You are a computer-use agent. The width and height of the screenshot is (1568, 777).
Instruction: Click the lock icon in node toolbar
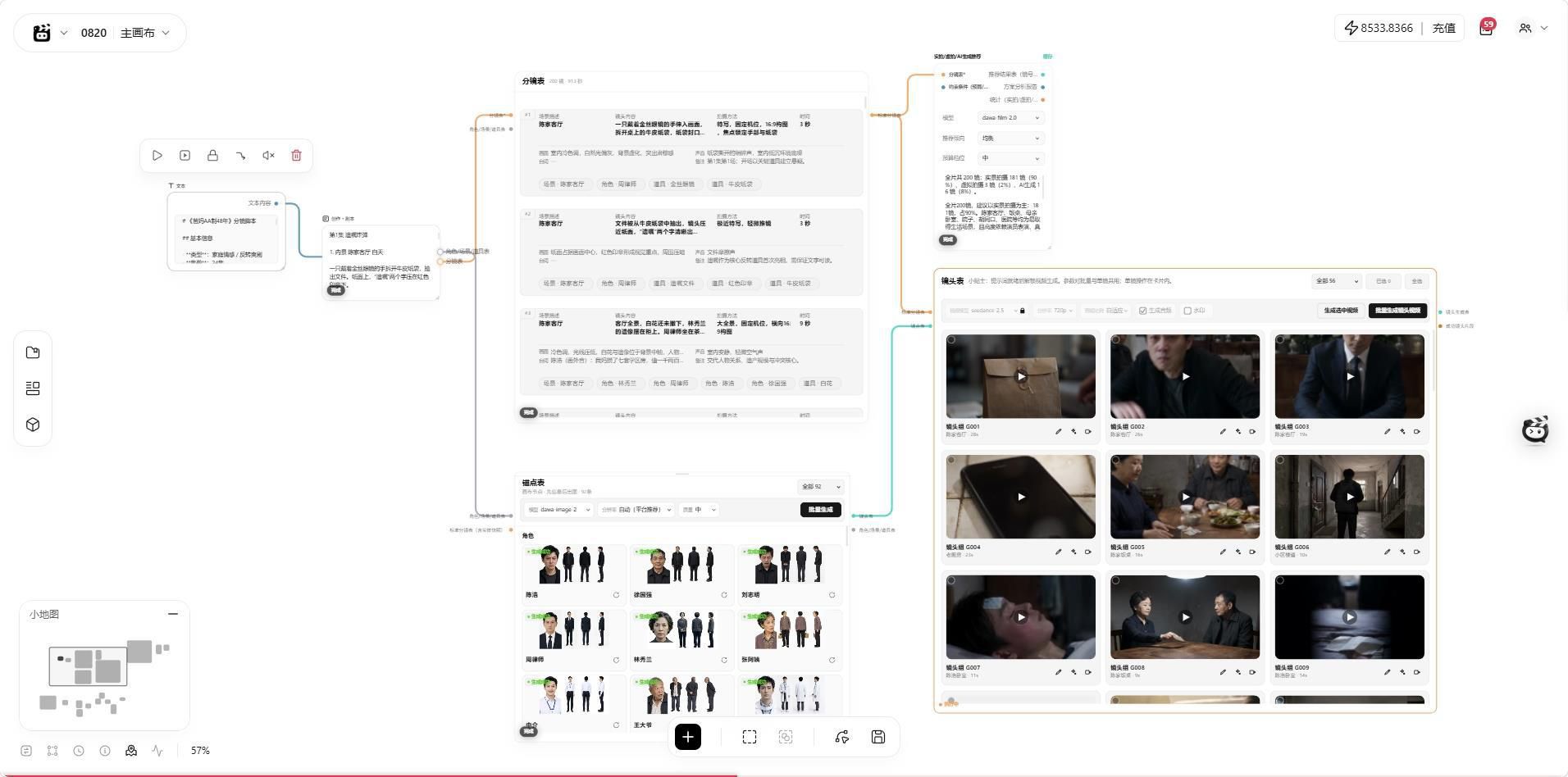tap(212, 156)
